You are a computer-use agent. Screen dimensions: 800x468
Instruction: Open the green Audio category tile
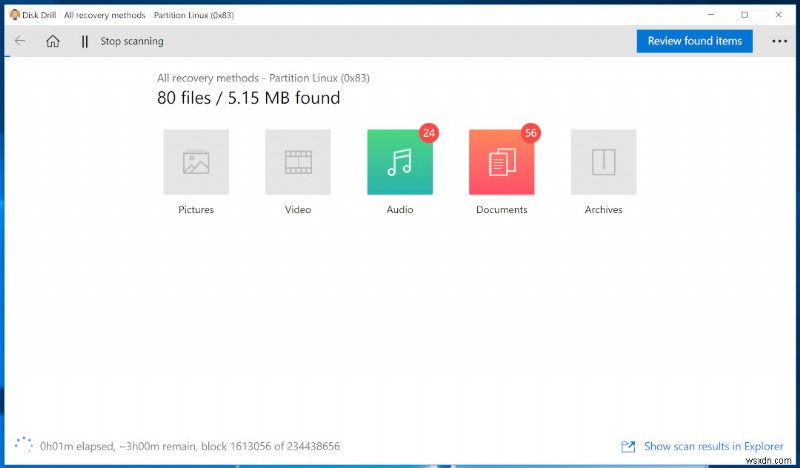[400, 162]
